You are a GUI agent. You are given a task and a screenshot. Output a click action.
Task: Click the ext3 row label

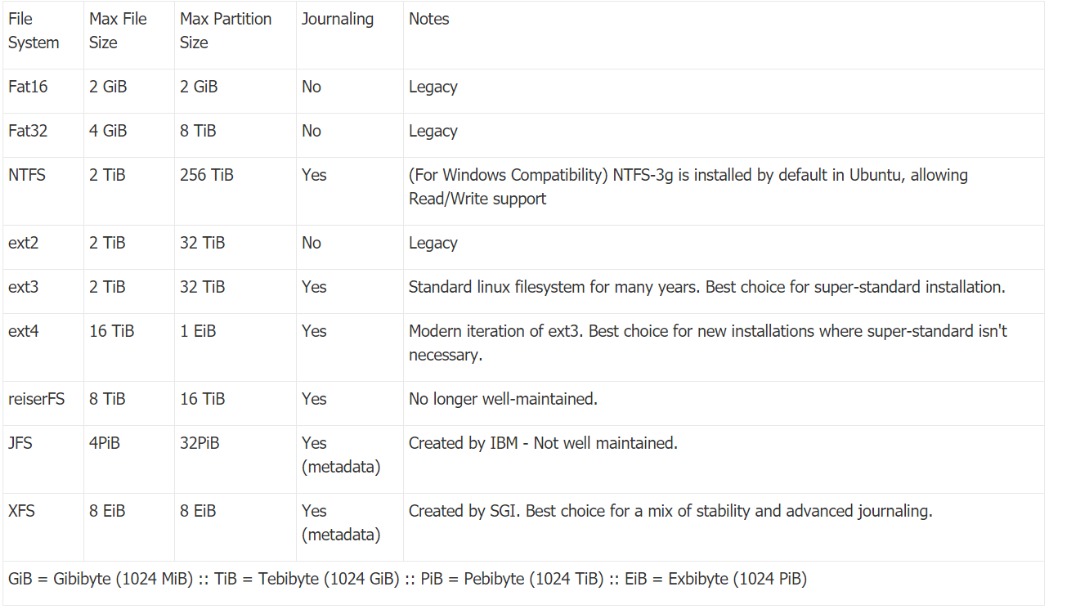click(x=23, y=287)
